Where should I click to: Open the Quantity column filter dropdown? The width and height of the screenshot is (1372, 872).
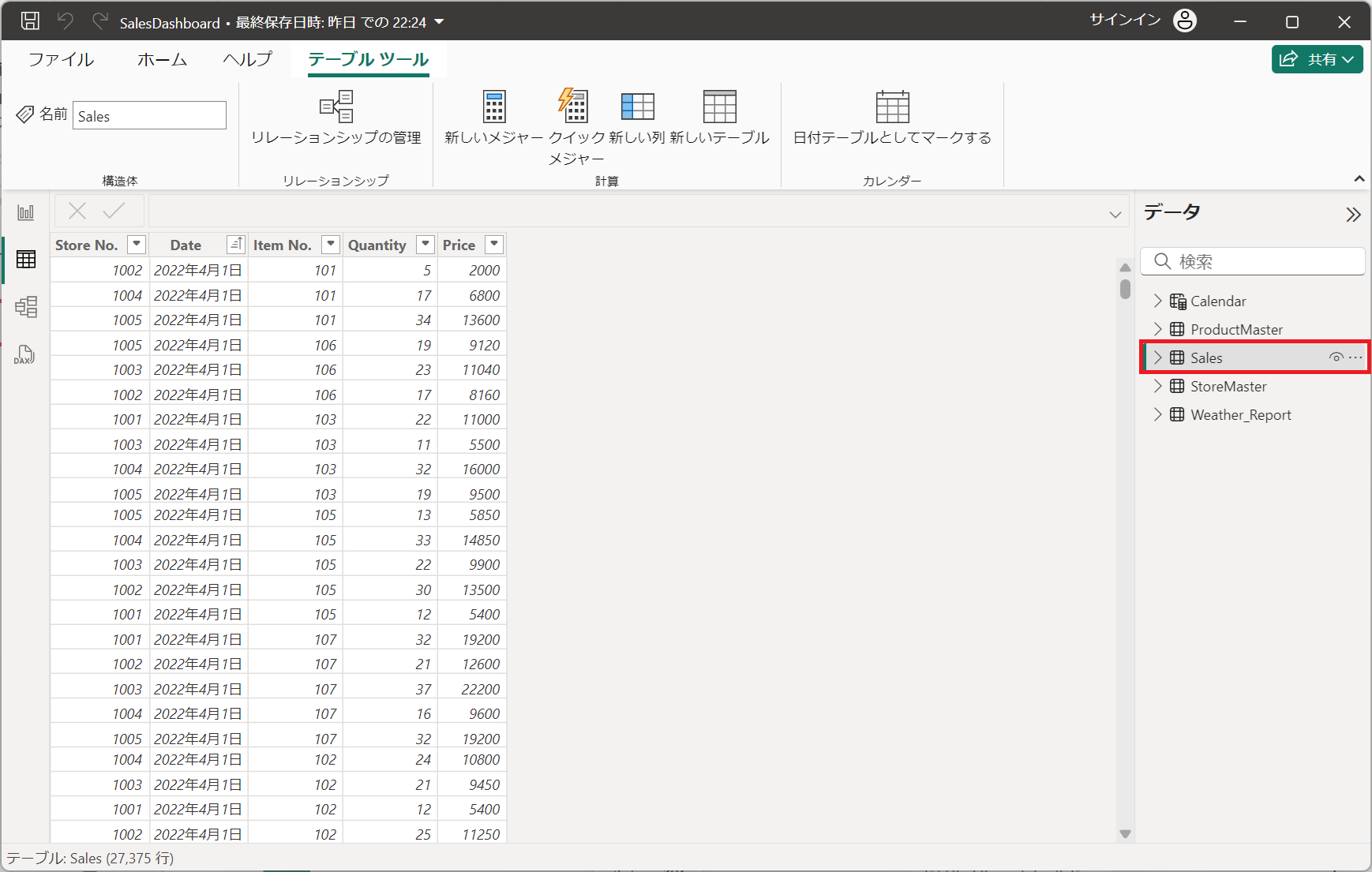[425, 245]
